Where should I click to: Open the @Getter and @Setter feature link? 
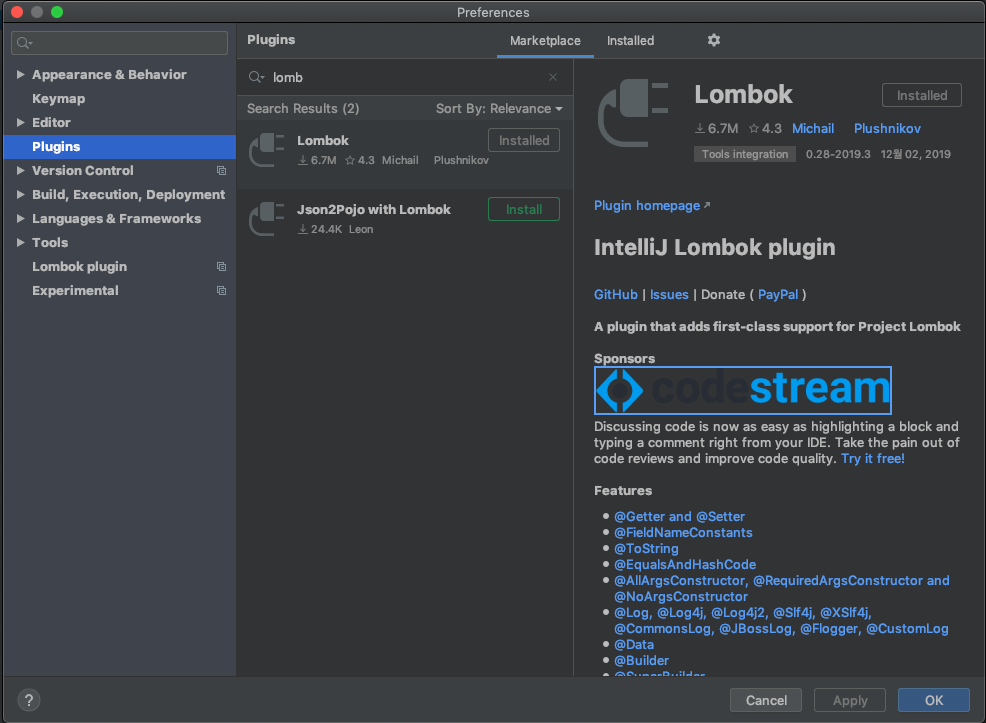coord(679,516)
